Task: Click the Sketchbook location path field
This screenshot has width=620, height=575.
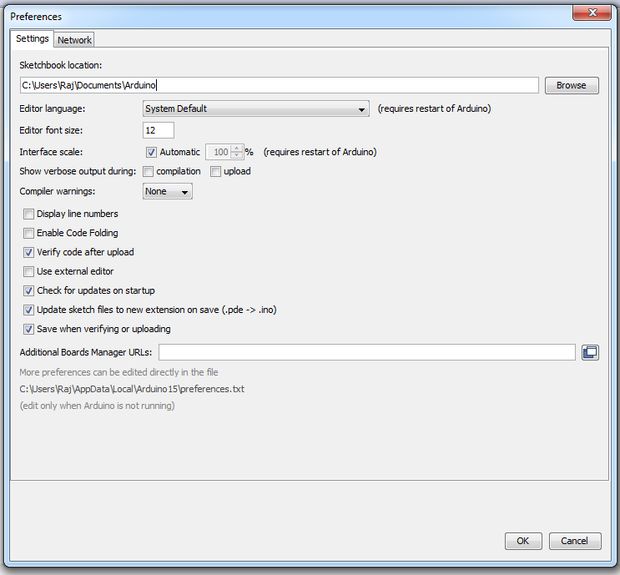Action: tap(279, 85)
